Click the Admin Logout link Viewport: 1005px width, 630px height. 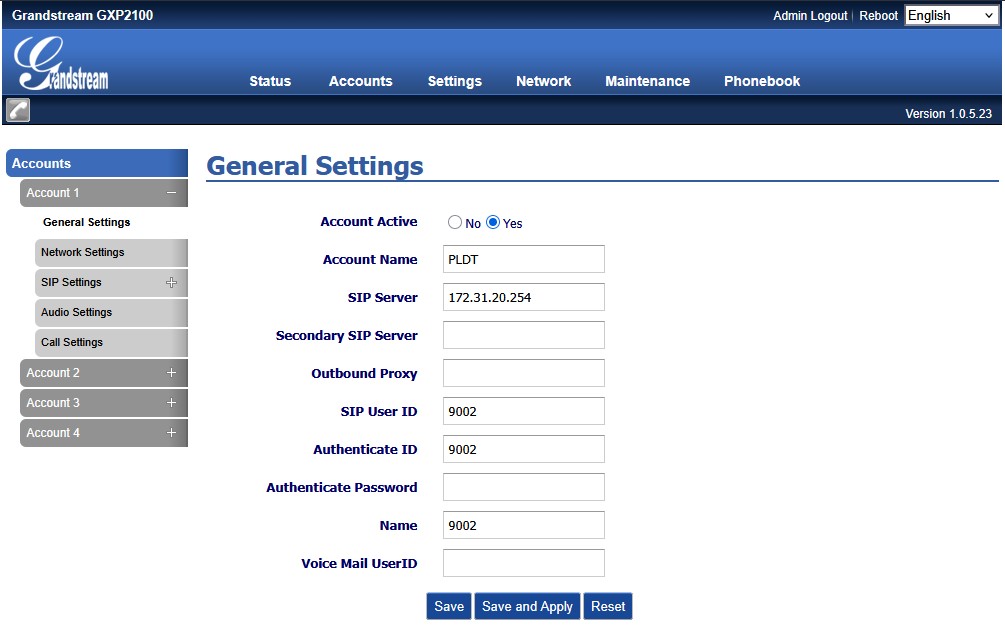(810, 16)
